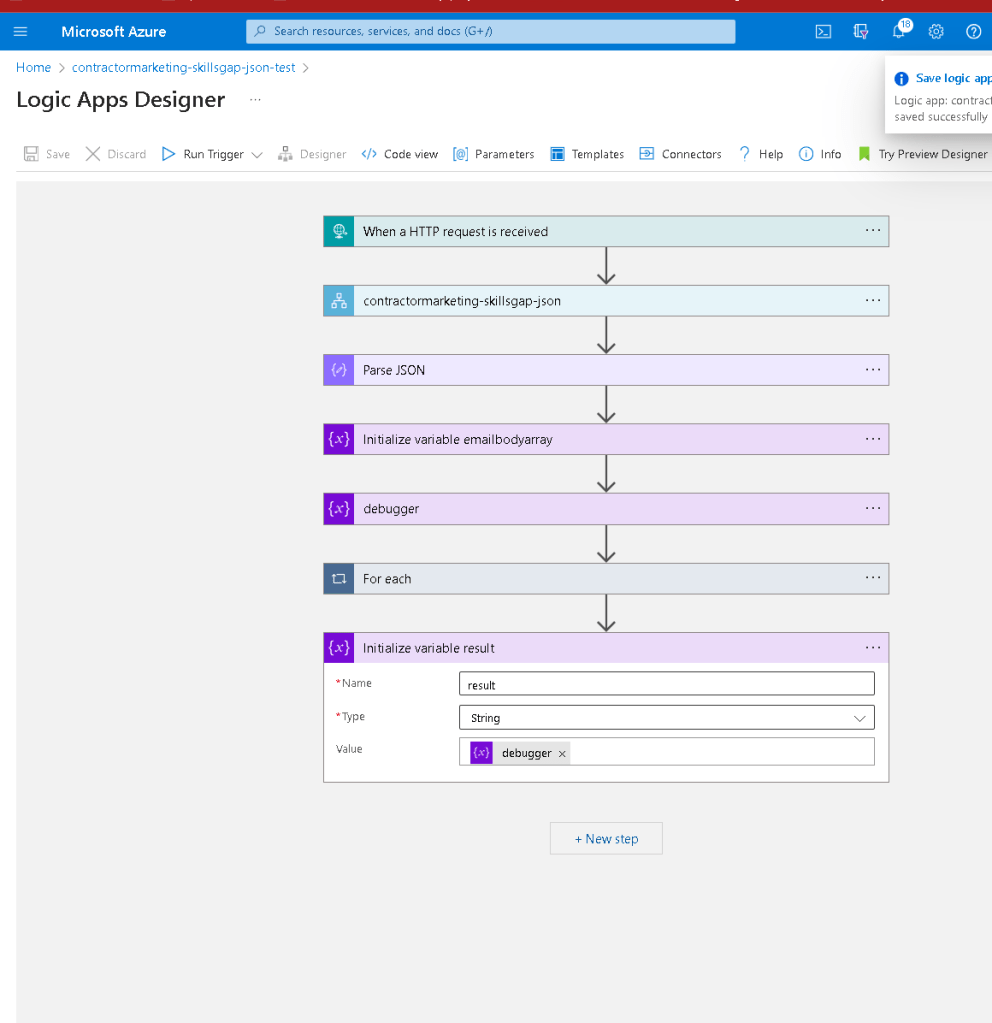Open the Directories and subscriptions filter icon
Viewport: 992px width, 1023px height.
pyautogui.click(x=861, y=31)
